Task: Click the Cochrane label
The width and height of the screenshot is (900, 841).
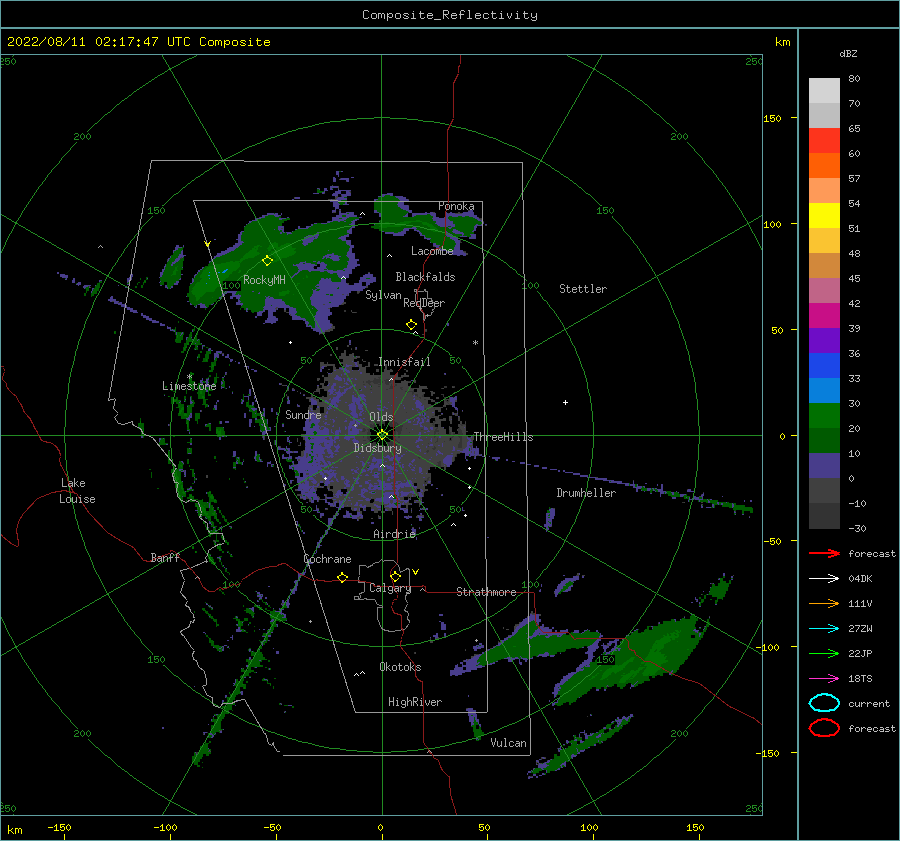Action: pos(327,559)
